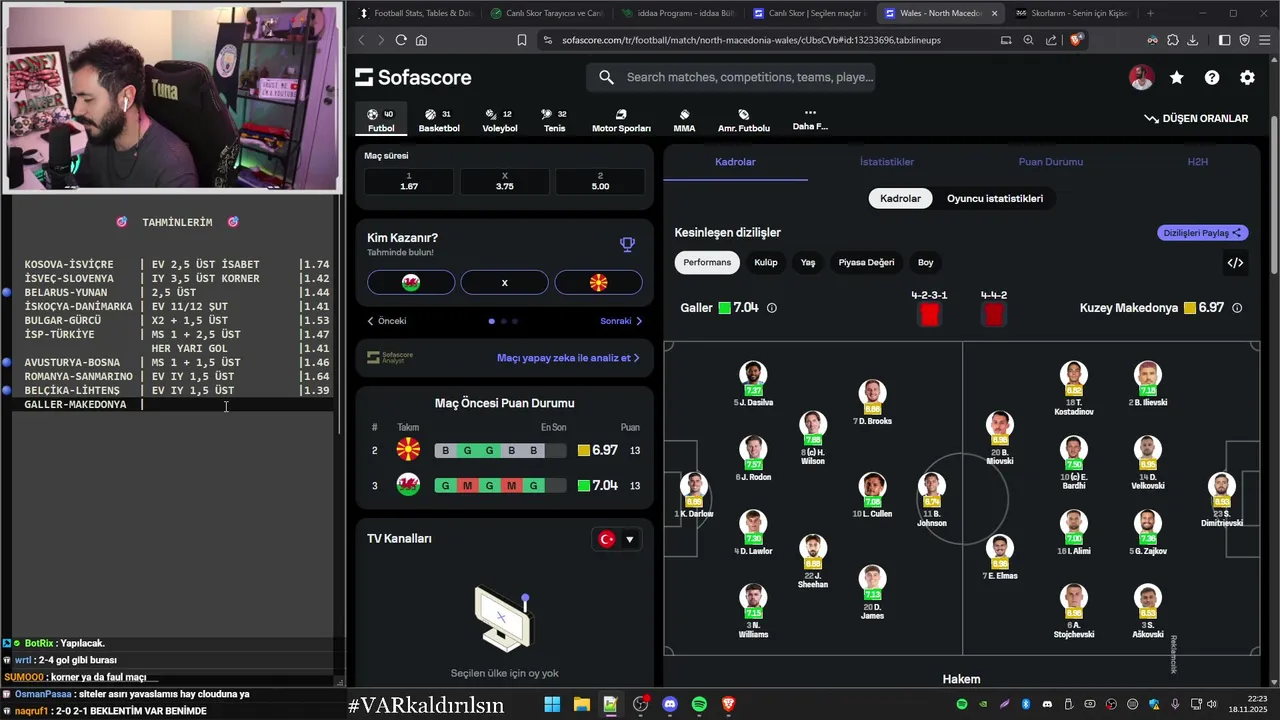Image resolution: width=1280 pixels, height=720 pixels.
Task: Open Daha Fazla more sports menu
Action: point(810,120)
